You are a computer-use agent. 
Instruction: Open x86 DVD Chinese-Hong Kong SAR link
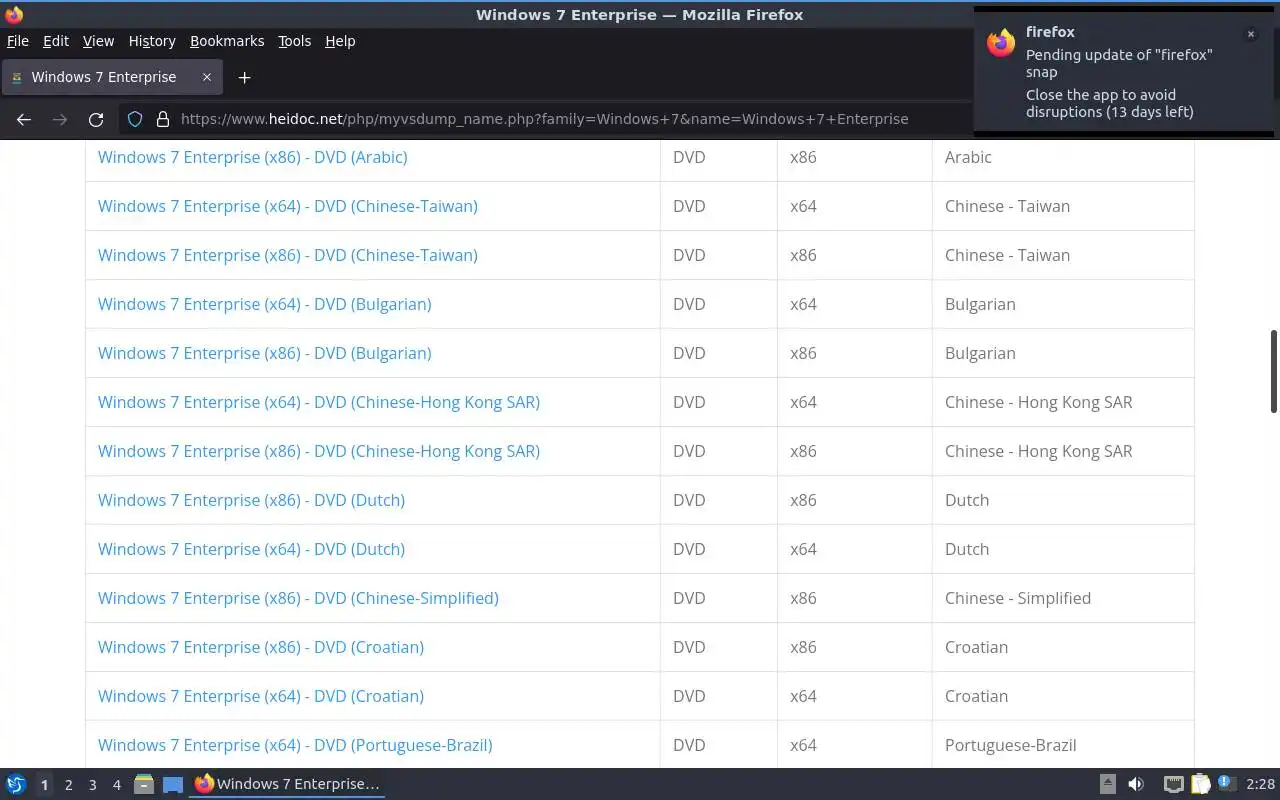319,451
